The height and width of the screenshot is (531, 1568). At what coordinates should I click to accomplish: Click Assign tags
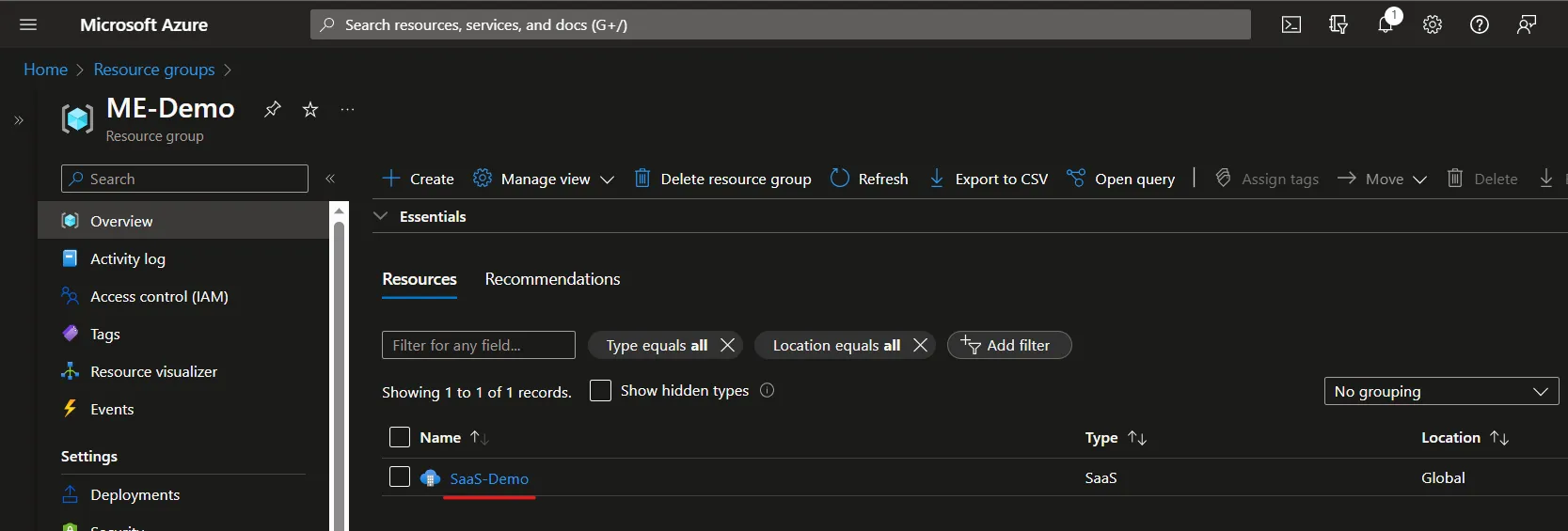[x=1267, y=179]
